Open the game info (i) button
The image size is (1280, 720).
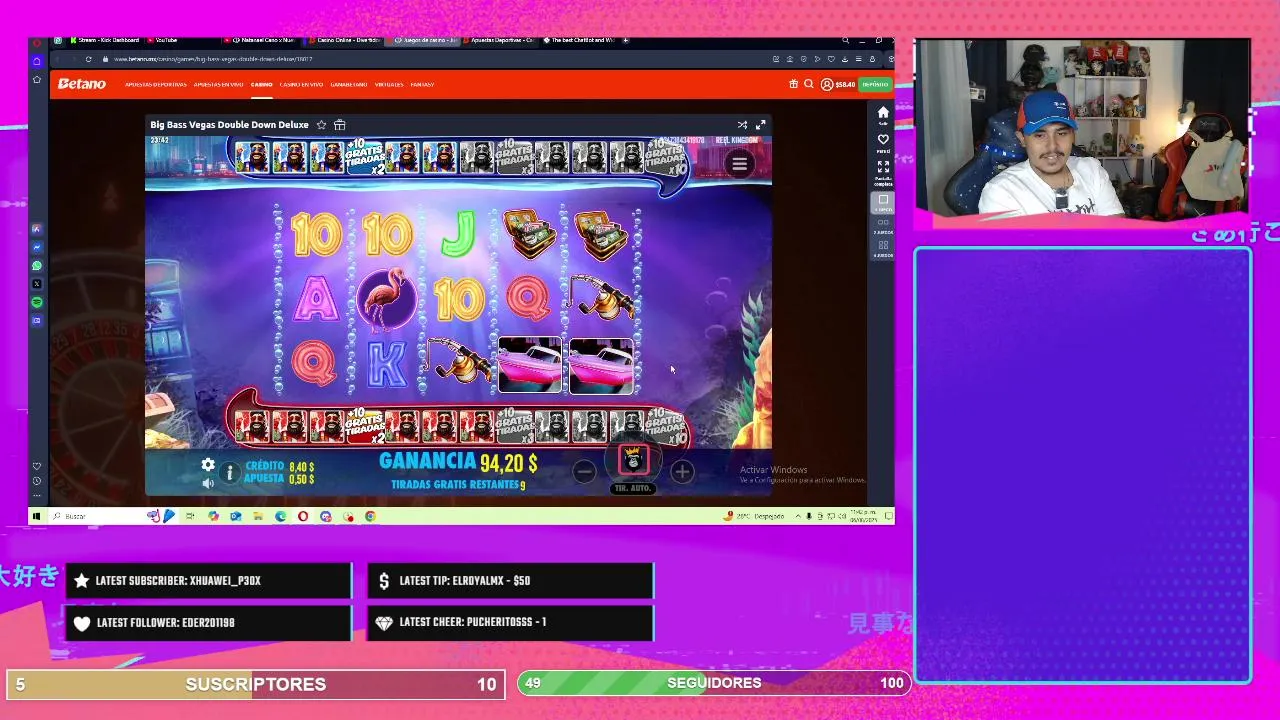point(230,473)
